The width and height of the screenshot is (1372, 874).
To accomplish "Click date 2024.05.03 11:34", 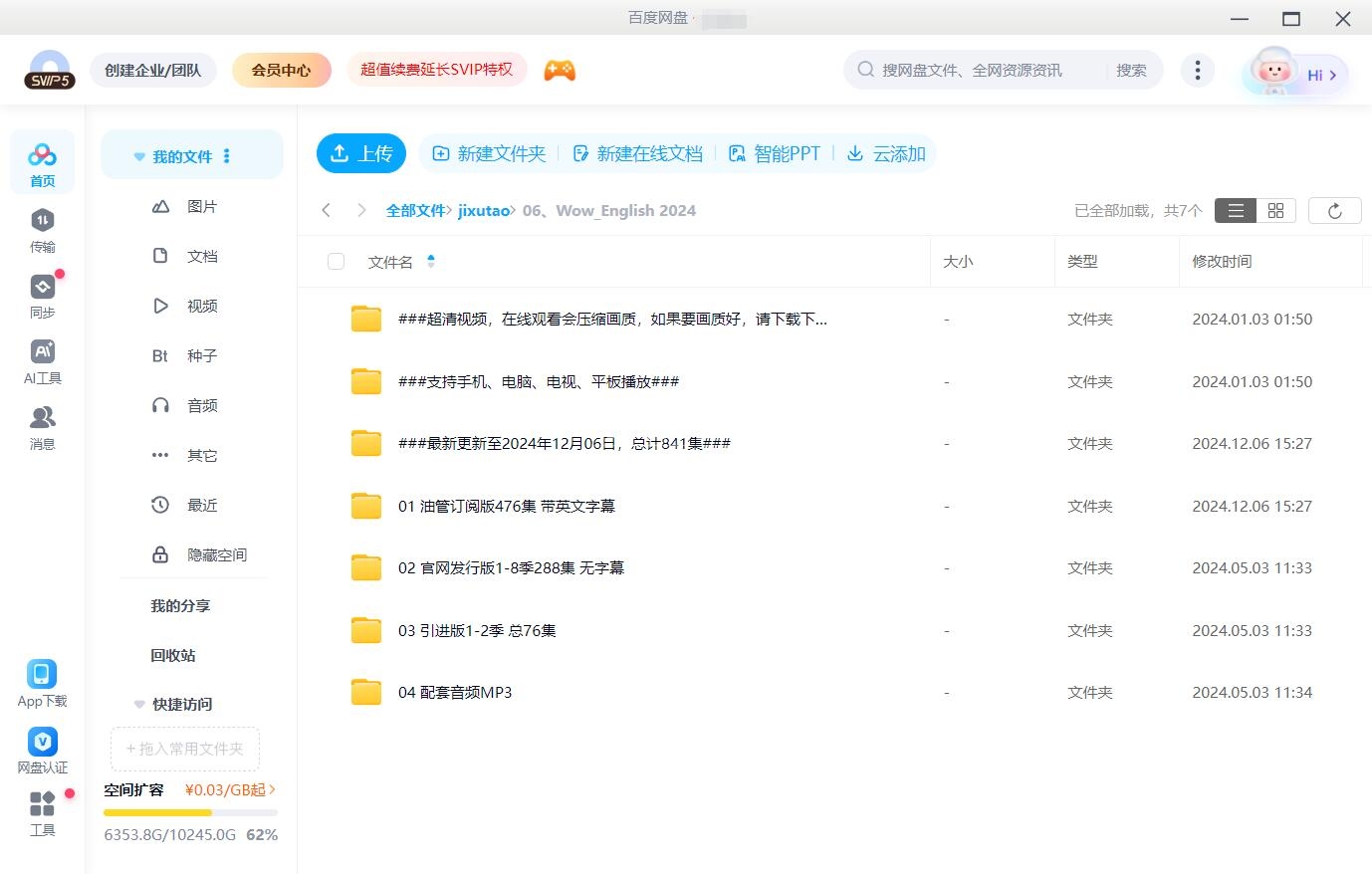I will (x=1252, y=692).
